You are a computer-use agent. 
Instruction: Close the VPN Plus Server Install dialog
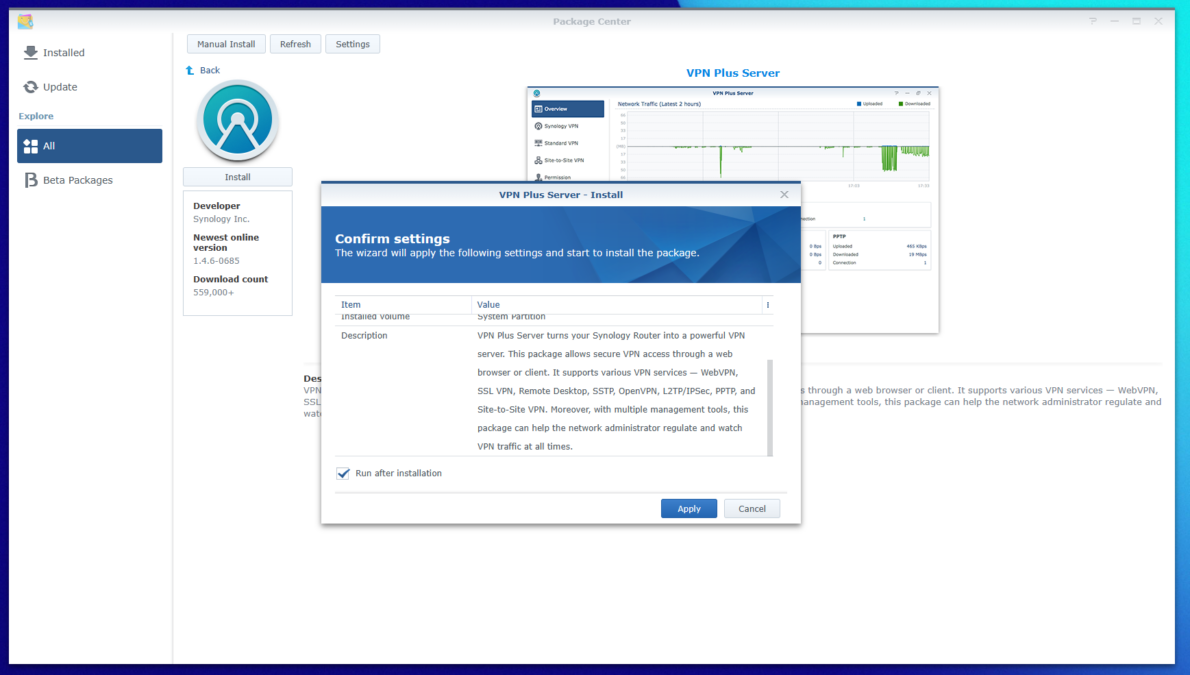[784, 194]
